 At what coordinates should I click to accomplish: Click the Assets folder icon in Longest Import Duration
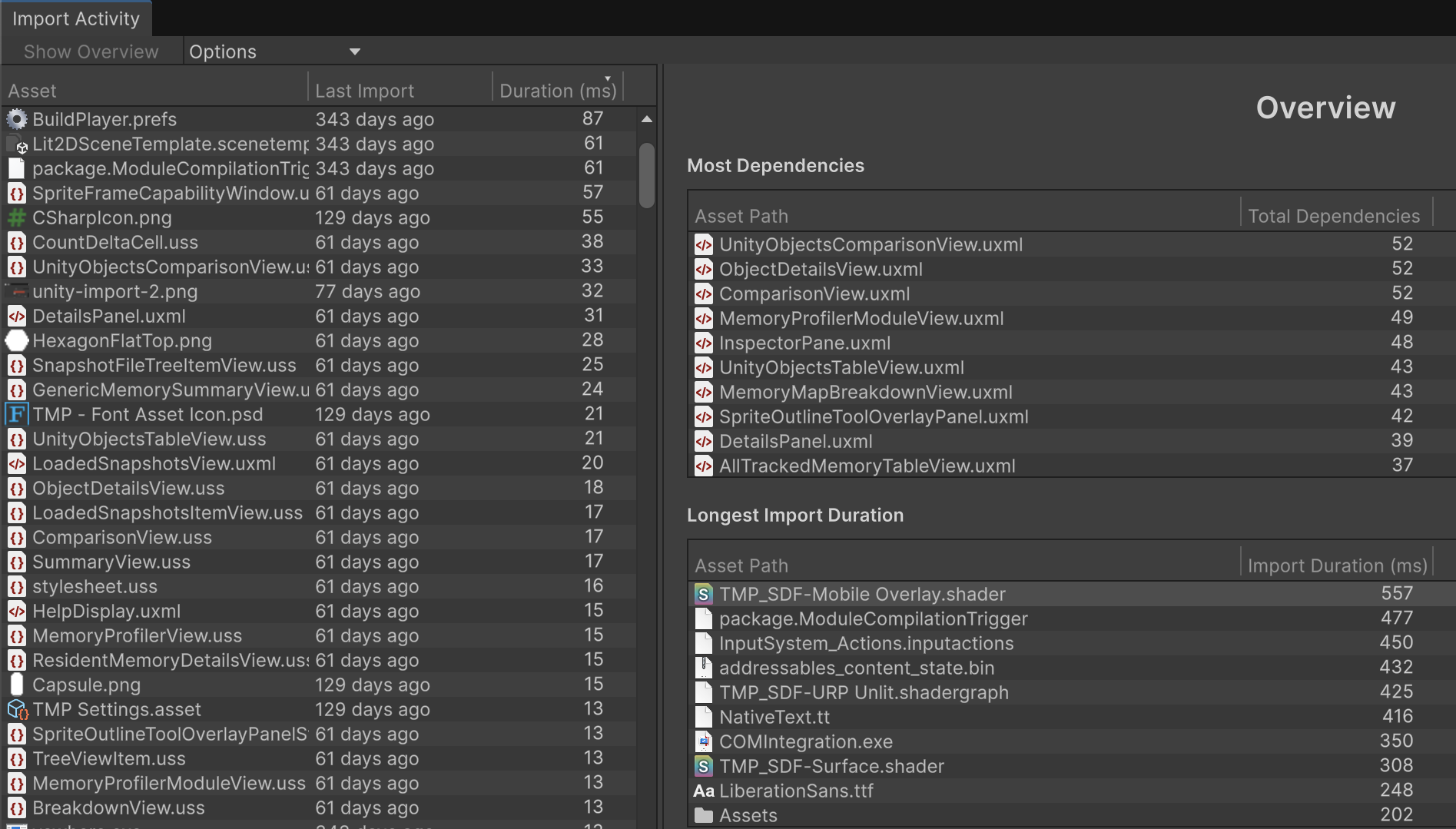tap(703, 815)
